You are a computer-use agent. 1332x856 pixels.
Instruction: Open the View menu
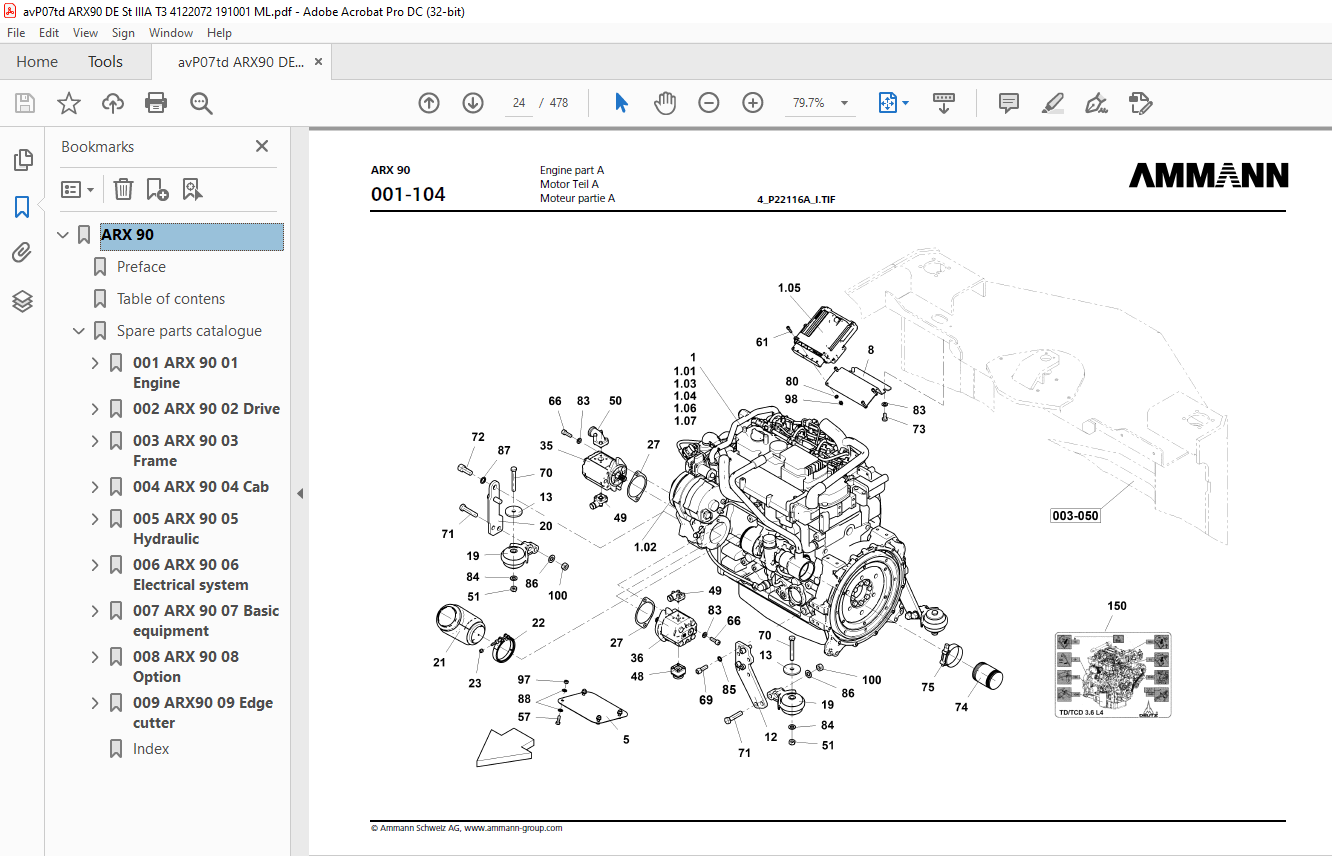85,33
